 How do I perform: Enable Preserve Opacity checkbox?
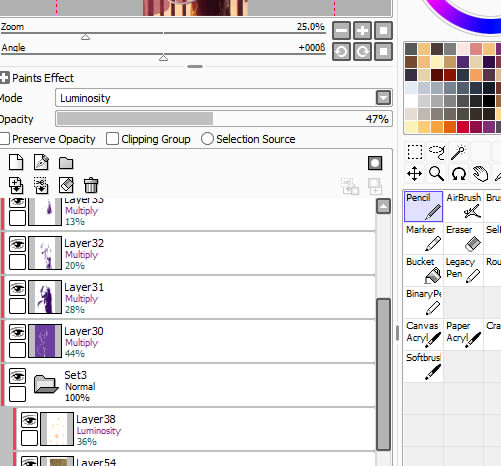(x=5, y=139)
